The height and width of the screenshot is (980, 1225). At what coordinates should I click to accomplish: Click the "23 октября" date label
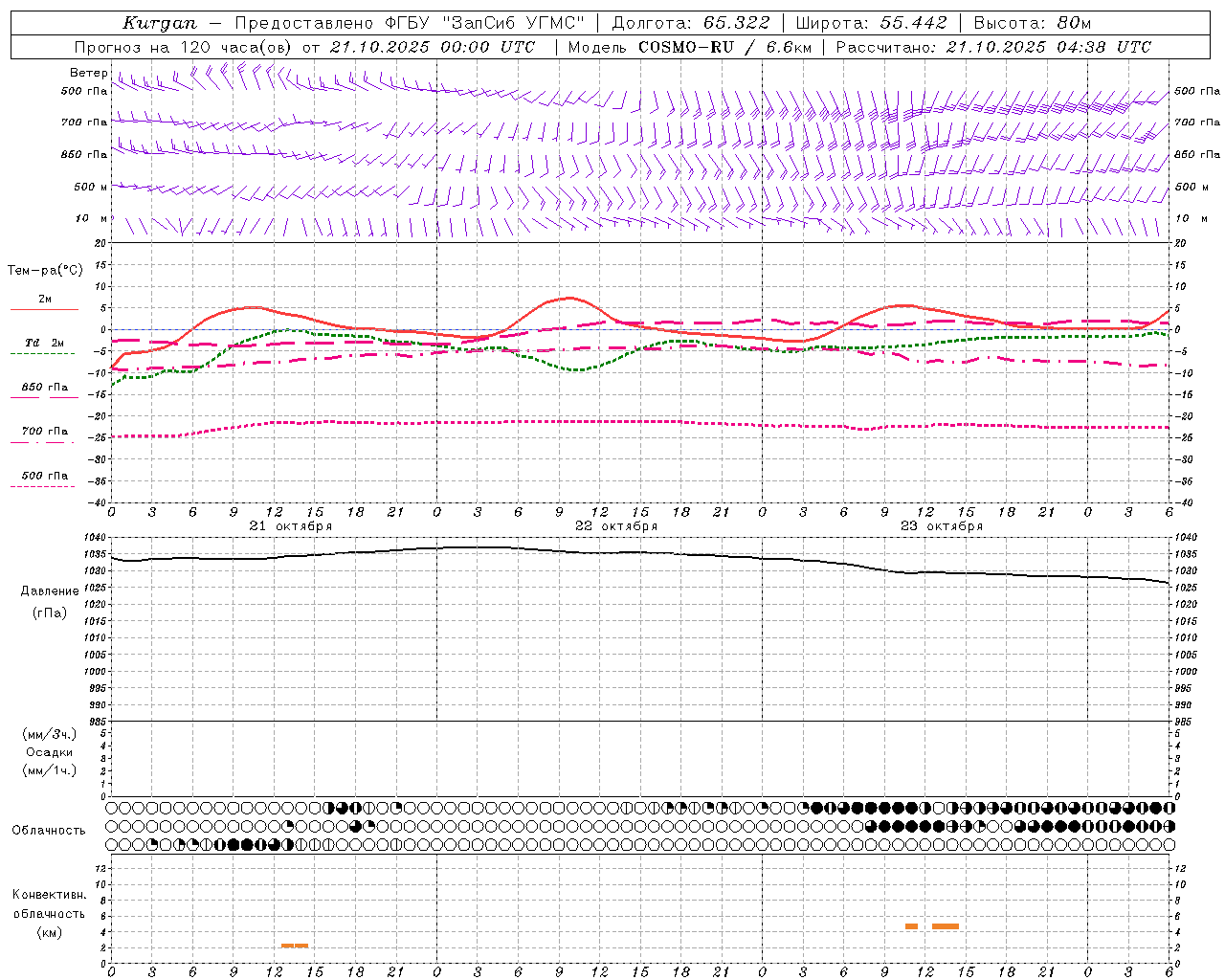942,526
